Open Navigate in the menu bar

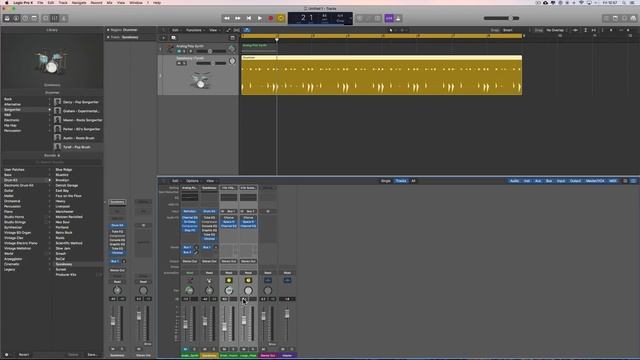pos(79,2)
